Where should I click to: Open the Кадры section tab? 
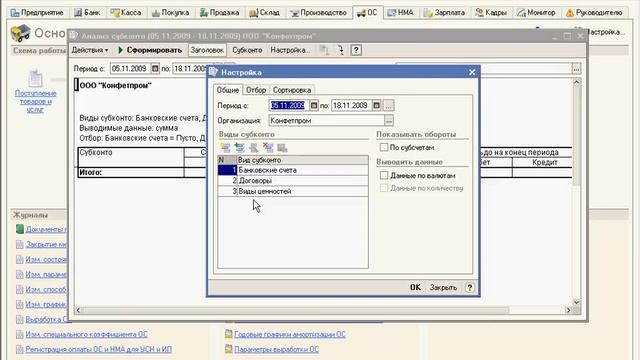click(x=491, y=13)
